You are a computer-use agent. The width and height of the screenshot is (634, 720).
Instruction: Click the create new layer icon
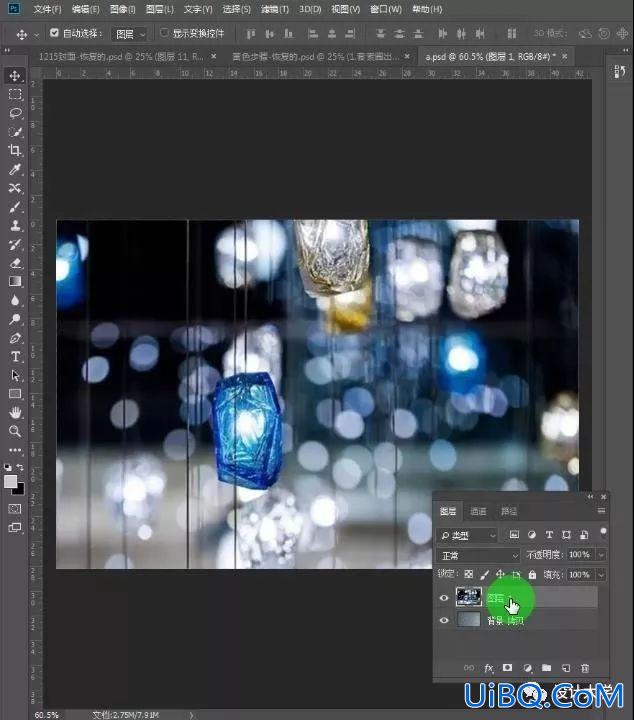click(566, 668)
